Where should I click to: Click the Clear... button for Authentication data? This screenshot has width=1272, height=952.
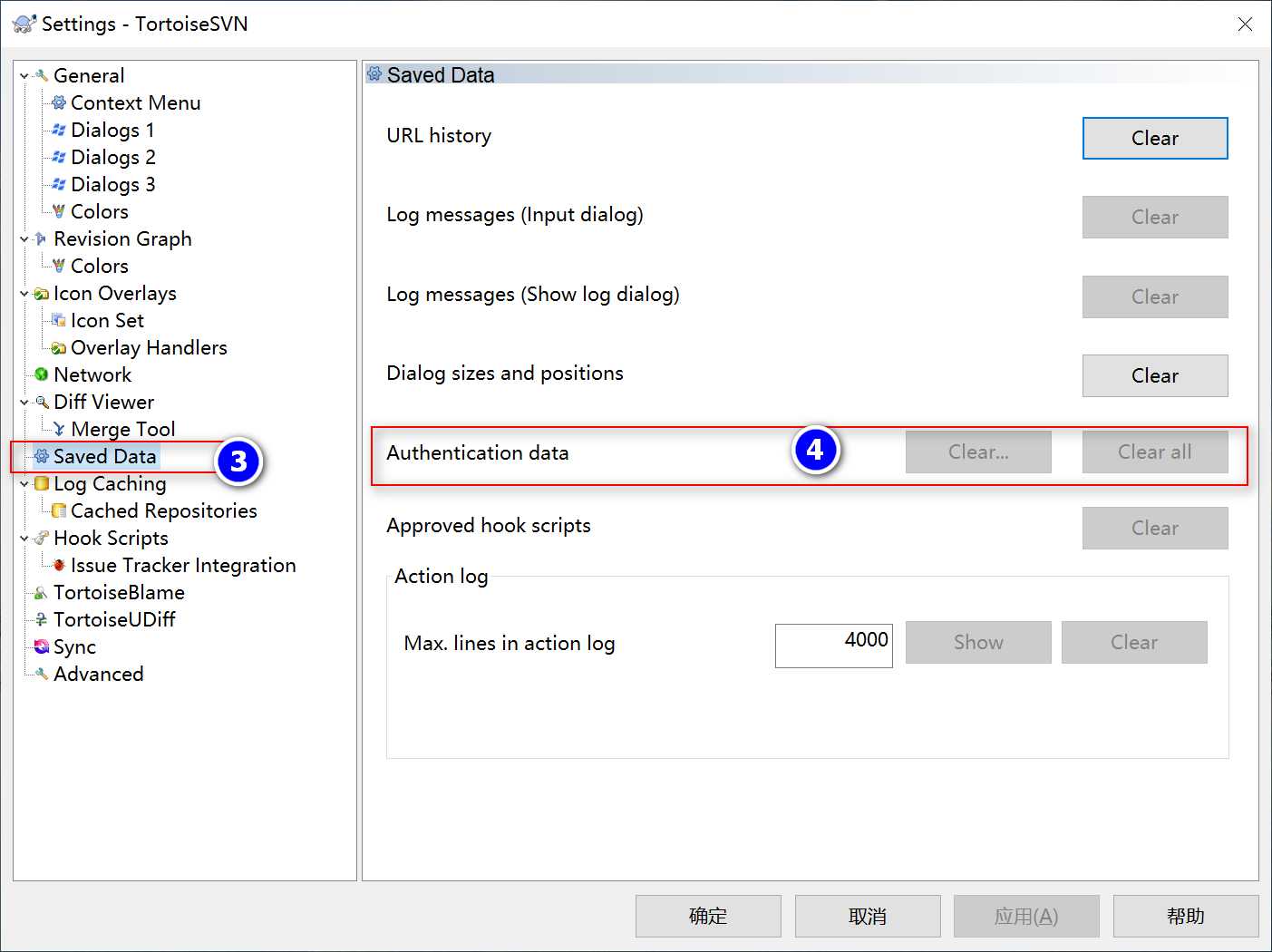[x=978, y=452]
